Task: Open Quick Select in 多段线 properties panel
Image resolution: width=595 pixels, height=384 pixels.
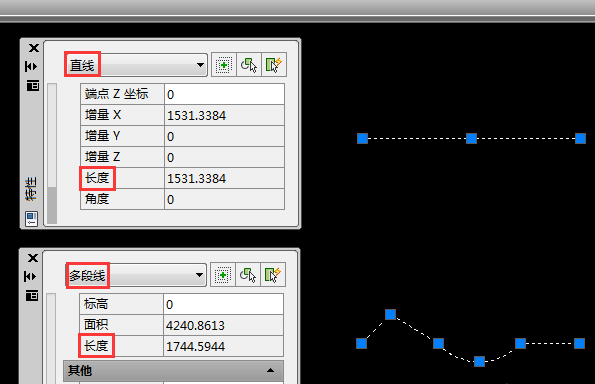Action: tap(273, 275)
